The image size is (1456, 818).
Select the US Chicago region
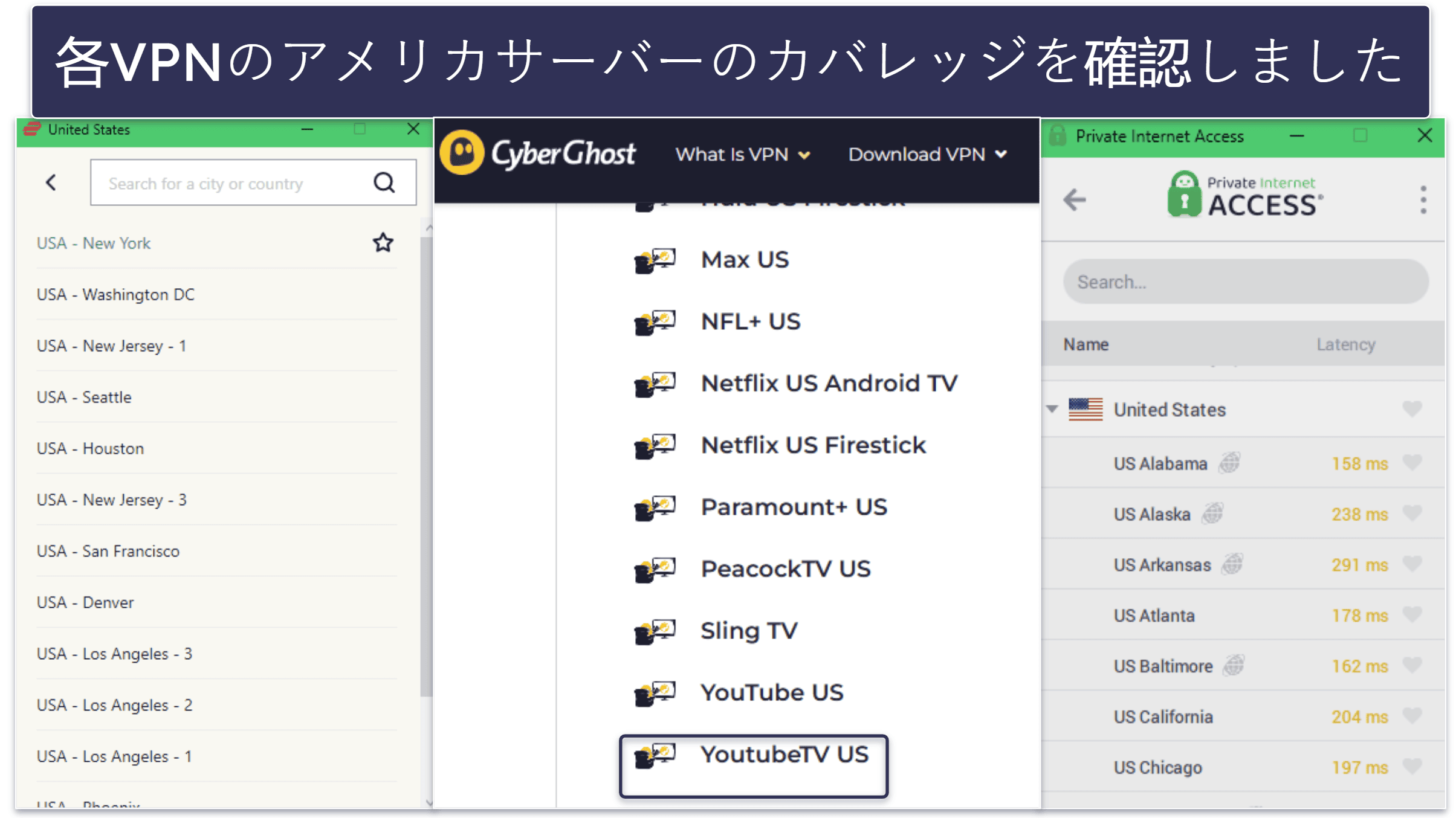click(x=1243, y=767)
